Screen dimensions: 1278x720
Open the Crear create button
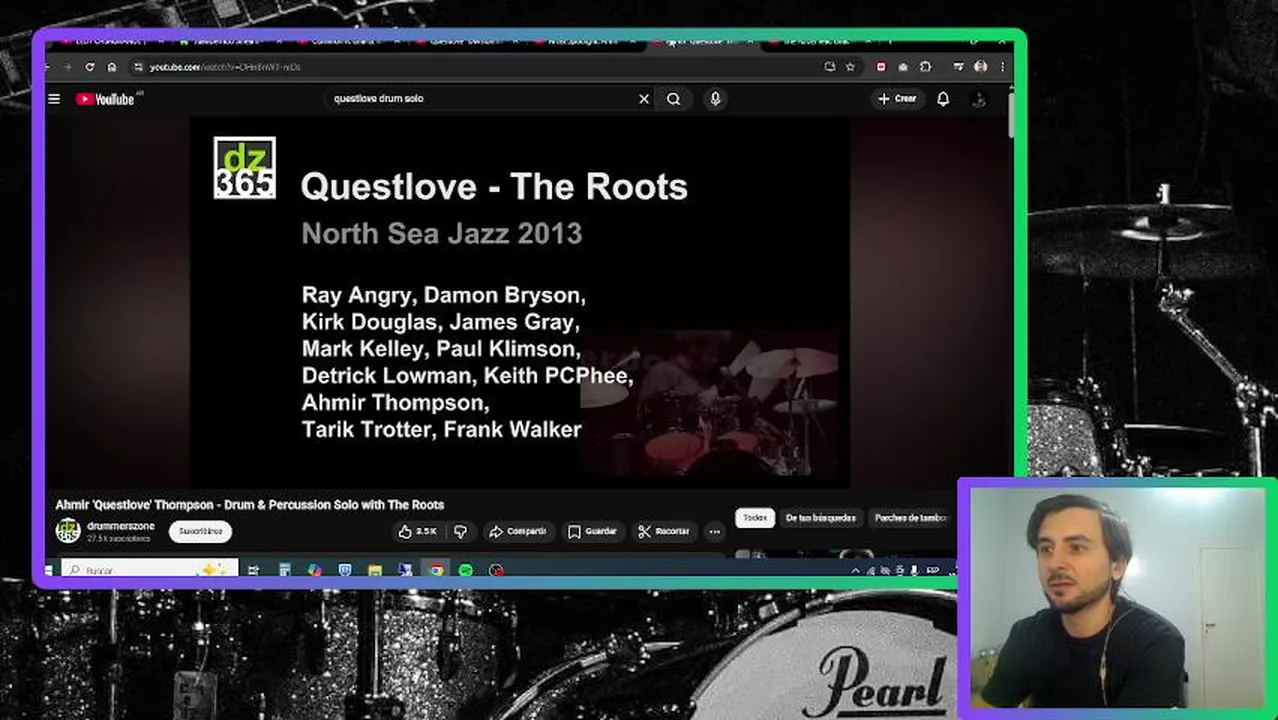[x=897, y=99]
